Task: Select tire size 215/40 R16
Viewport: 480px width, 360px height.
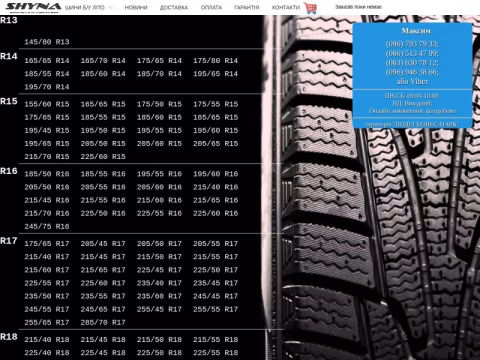Action: click(x=216, y=187)
